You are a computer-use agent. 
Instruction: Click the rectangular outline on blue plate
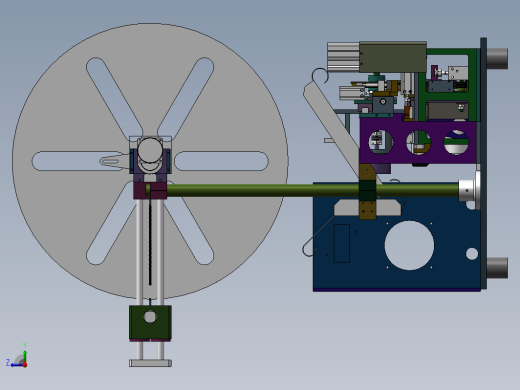(x=342, y=243)
